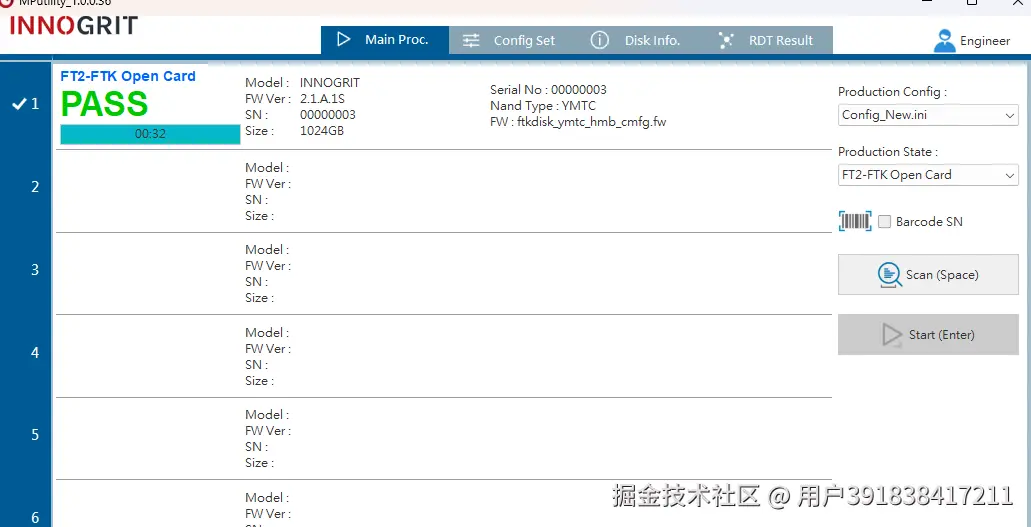The height and width of the screenshot is (527, 1031).
Task: Click the ftkdisk_ymtc_hmb_cmfg.fw firmware text
Action: 592,122
